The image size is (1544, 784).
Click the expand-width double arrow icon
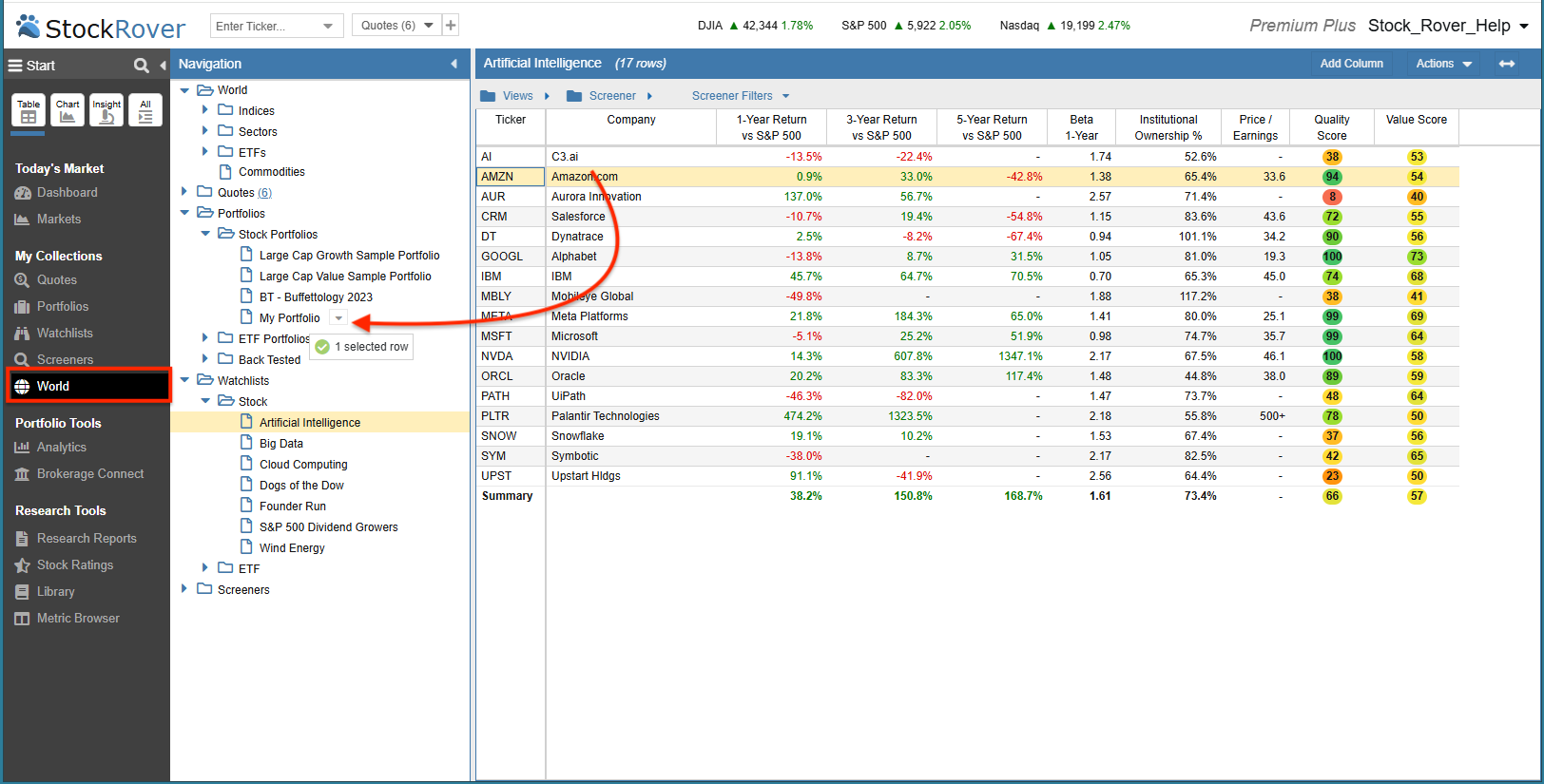coord(1507,64)
